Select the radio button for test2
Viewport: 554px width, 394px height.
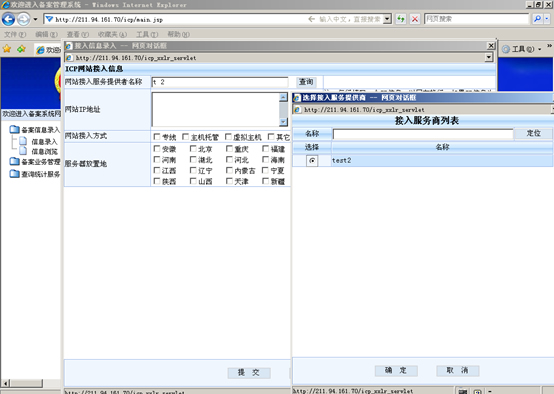click(x=312, y=160)
